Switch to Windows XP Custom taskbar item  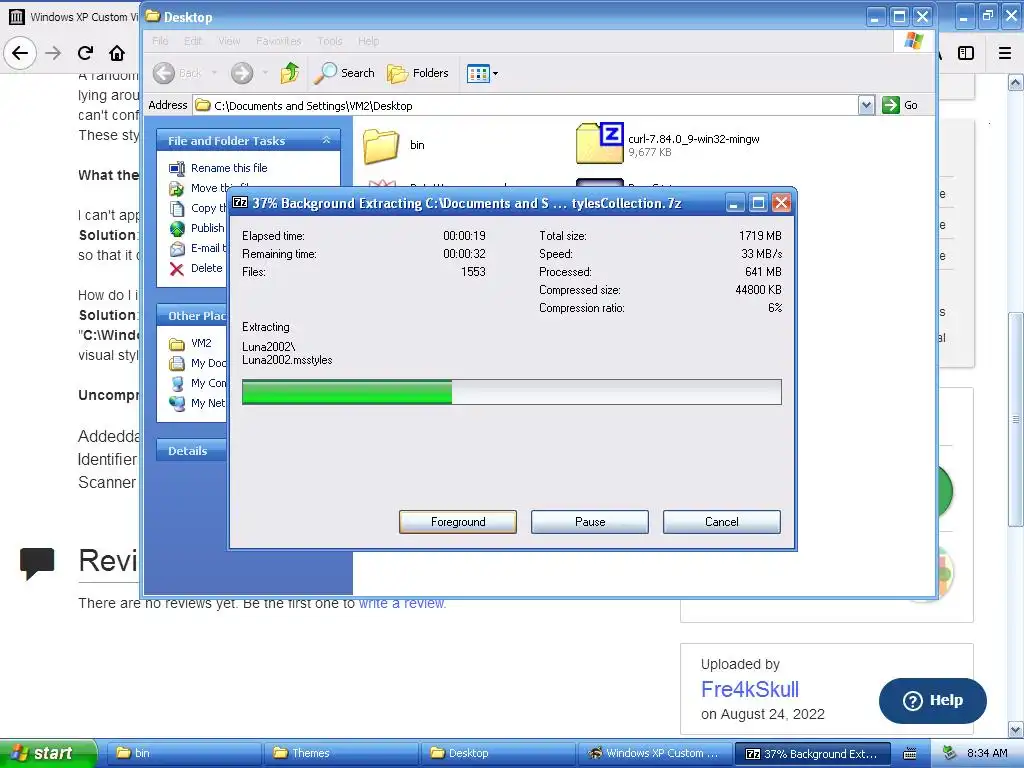point(655,753)
